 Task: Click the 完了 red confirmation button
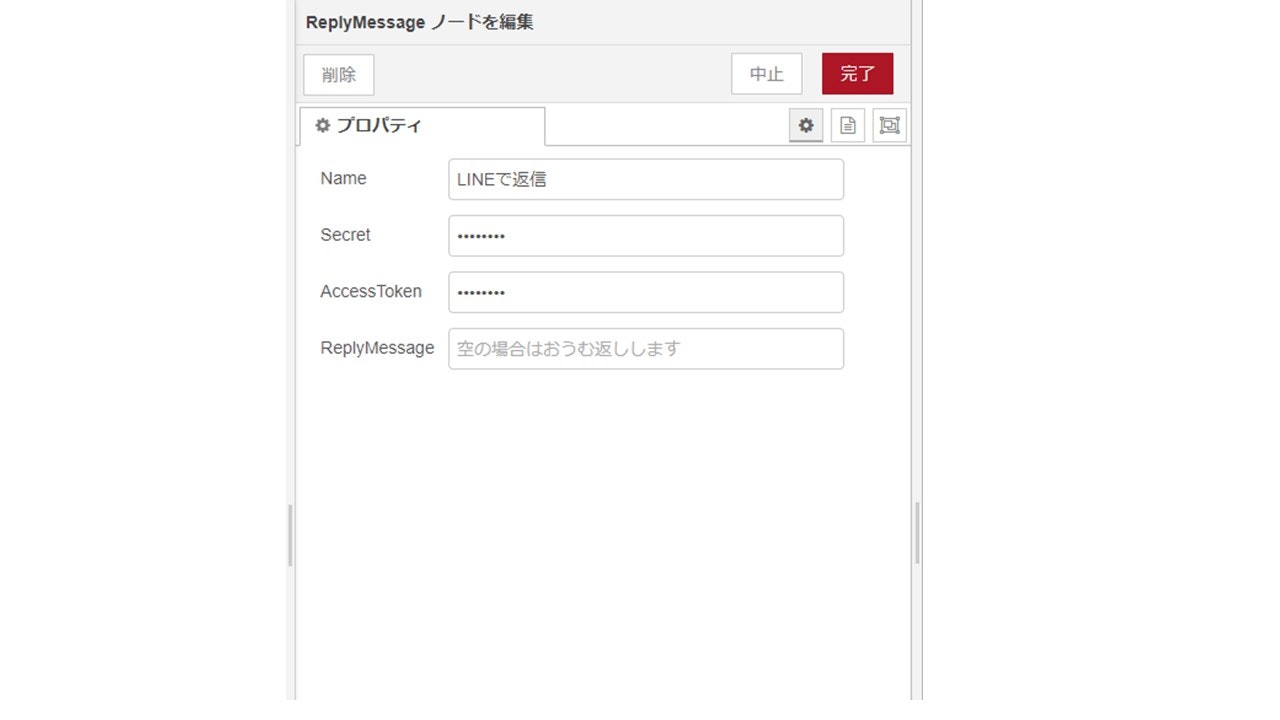[857, 72]
